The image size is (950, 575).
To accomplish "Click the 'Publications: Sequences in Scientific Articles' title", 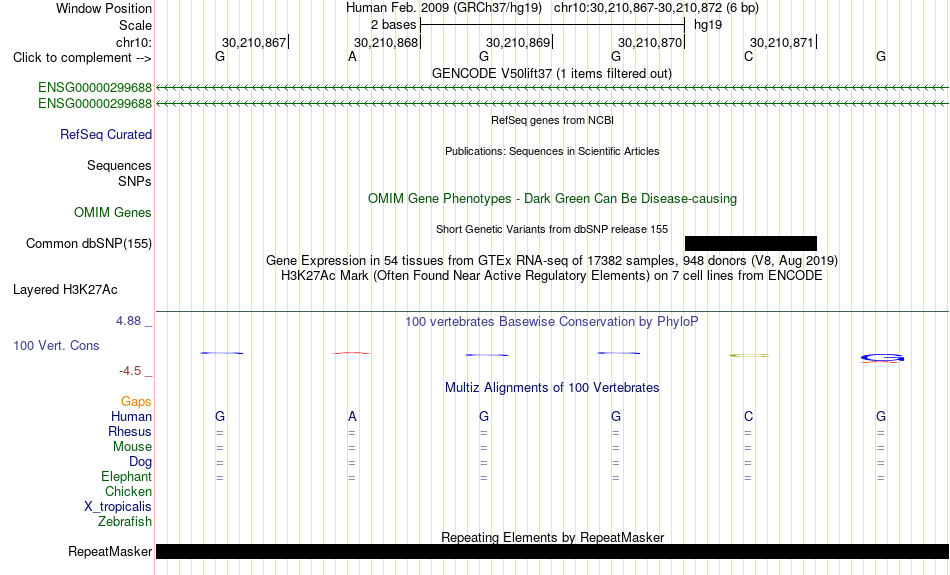I will (552, 151).
